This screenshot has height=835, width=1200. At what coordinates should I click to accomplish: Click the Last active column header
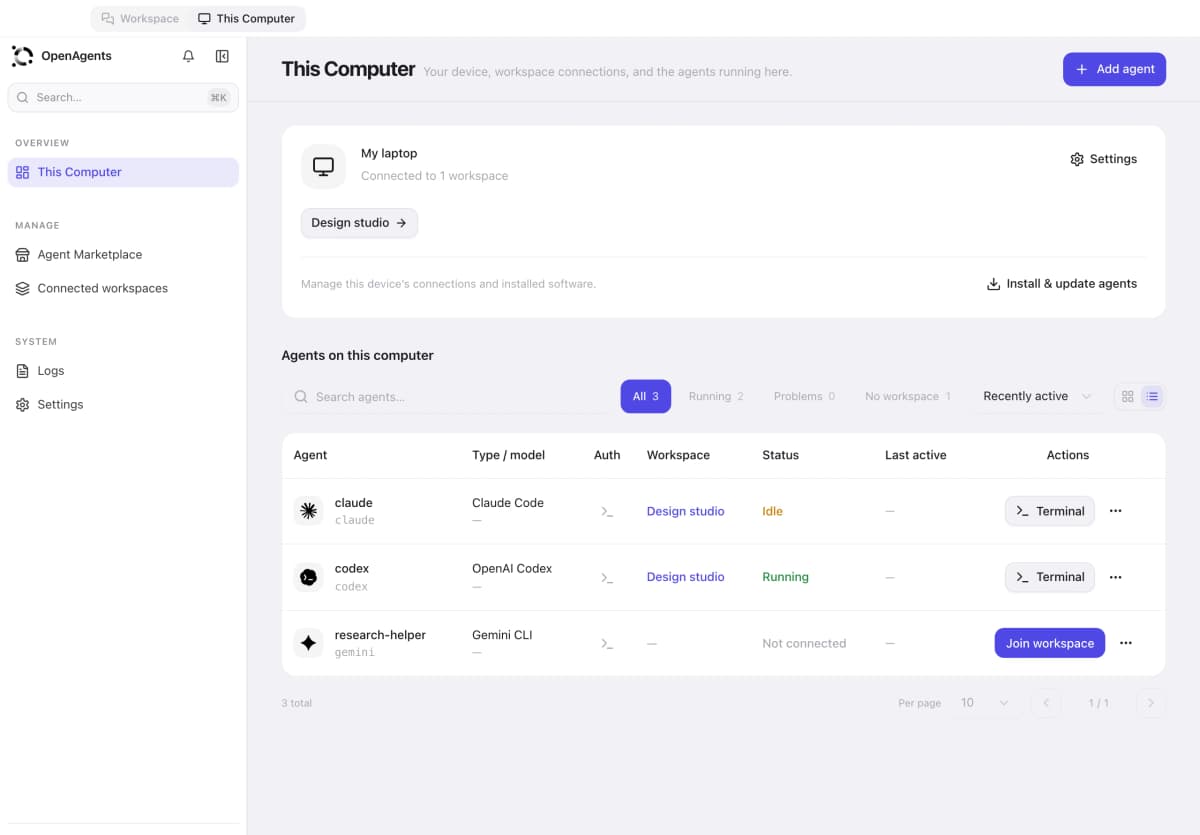(915, 455)
